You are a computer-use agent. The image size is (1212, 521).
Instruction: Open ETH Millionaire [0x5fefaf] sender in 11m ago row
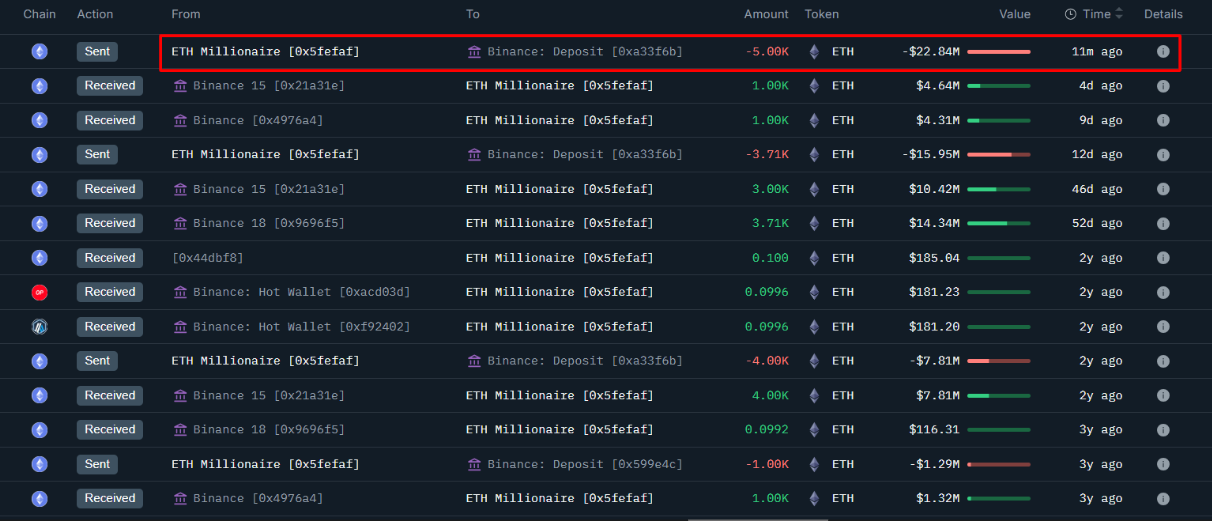[266, 52]
